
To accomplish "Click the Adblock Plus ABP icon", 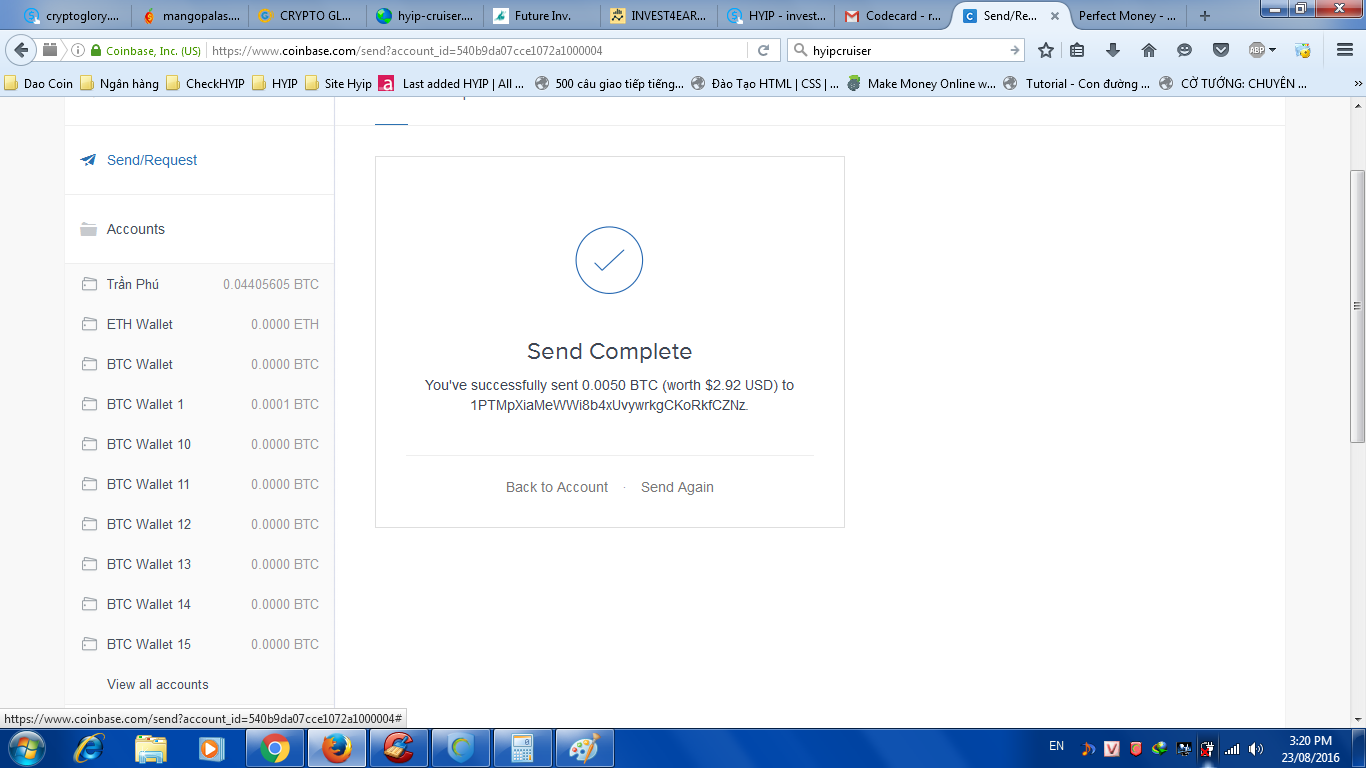I will click(x=1257, y=50).
